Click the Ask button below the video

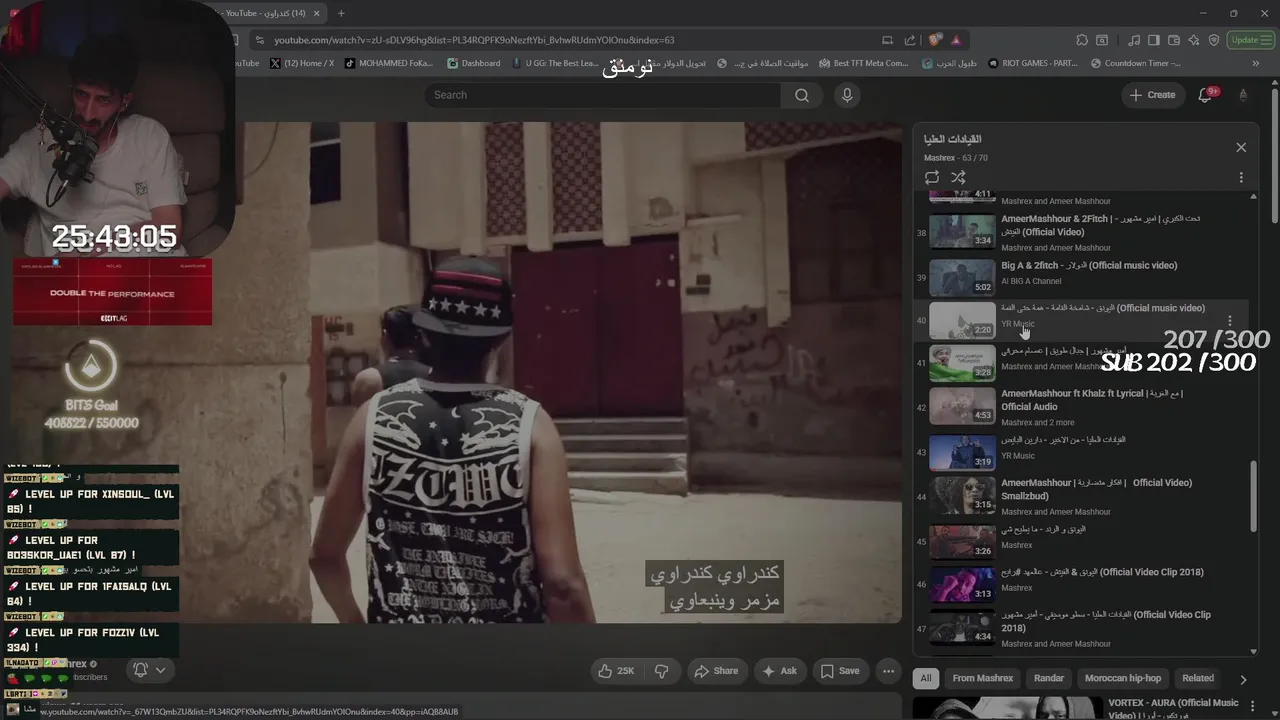(x=780, y=671)
